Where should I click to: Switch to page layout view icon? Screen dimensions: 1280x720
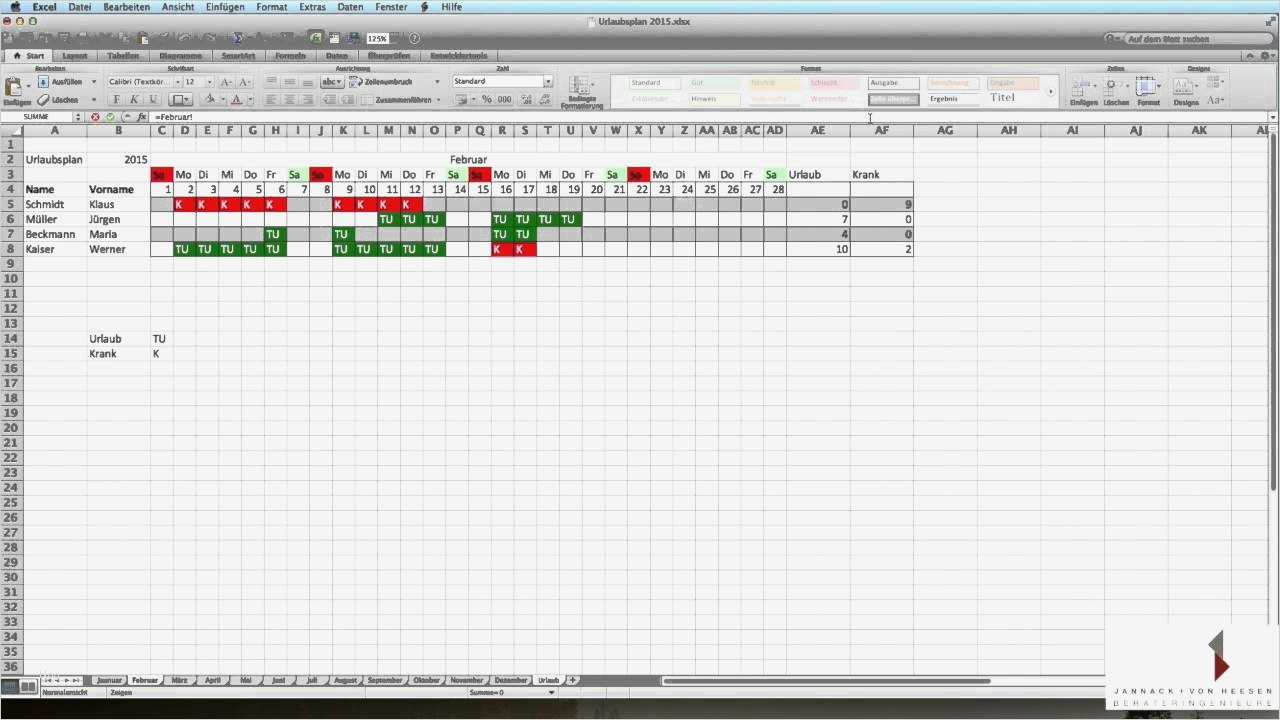pos(28,687)
